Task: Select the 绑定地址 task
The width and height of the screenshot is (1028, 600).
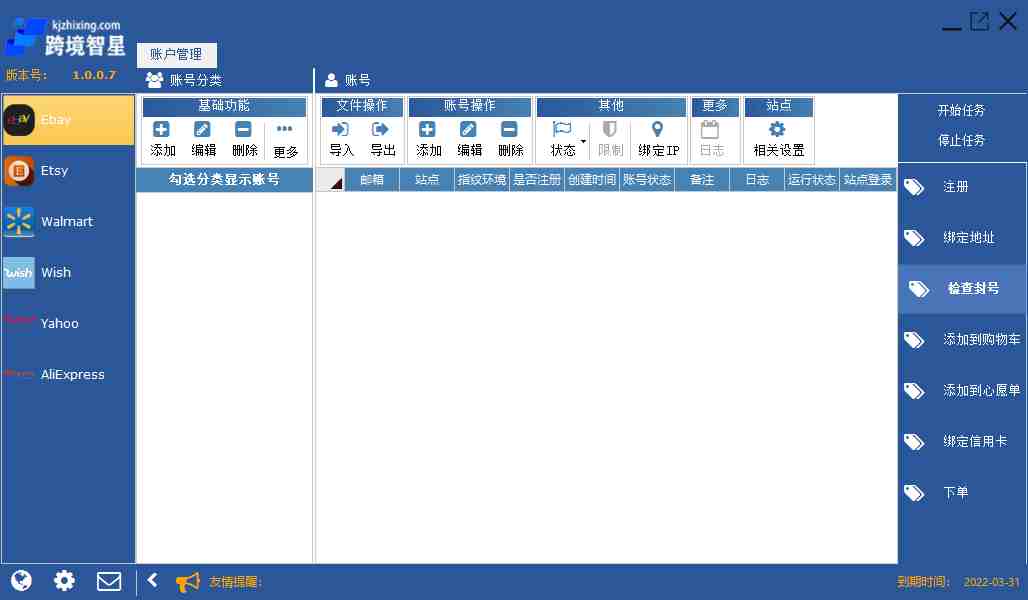Action: (x=962, y=238)
